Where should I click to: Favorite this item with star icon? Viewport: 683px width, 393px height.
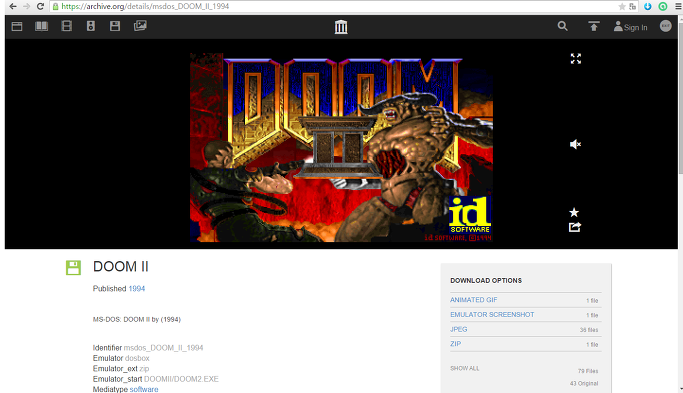[574, 212]
